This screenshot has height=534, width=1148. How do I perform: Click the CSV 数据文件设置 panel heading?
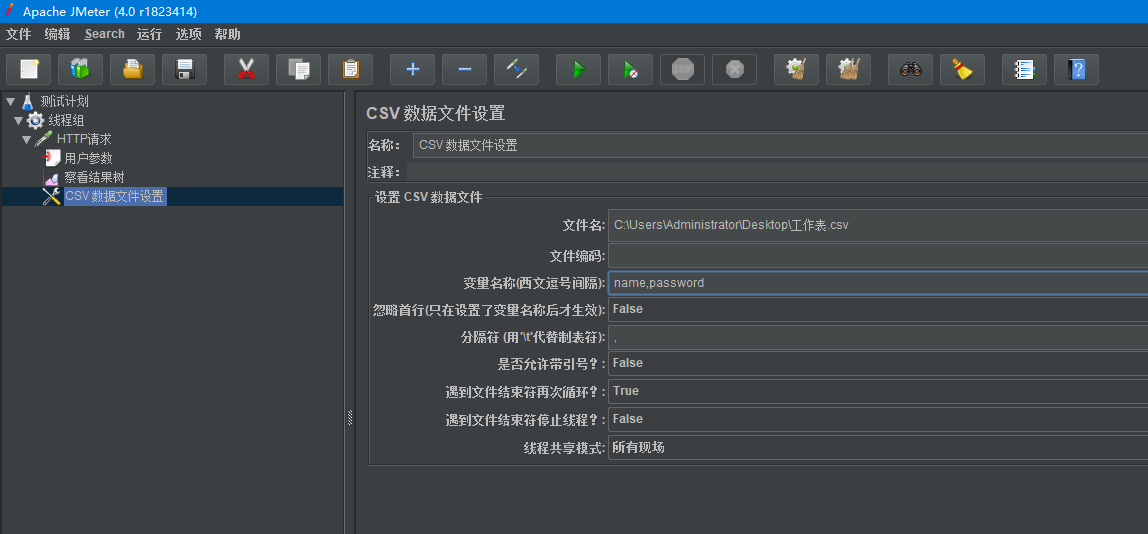coord(436,113)
